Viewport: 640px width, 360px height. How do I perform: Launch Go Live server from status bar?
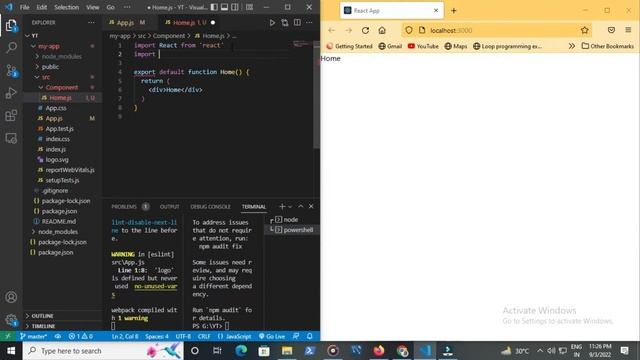(x=272, y=336)
